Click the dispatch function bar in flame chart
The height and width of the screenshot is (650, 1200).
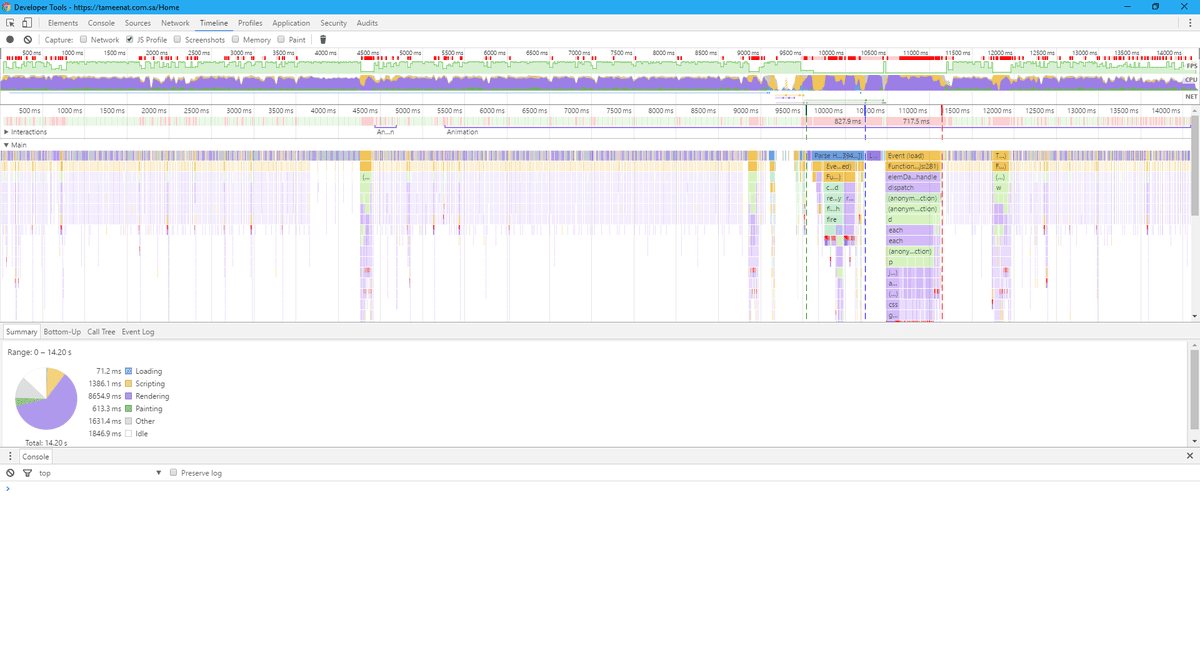point(912,188)
